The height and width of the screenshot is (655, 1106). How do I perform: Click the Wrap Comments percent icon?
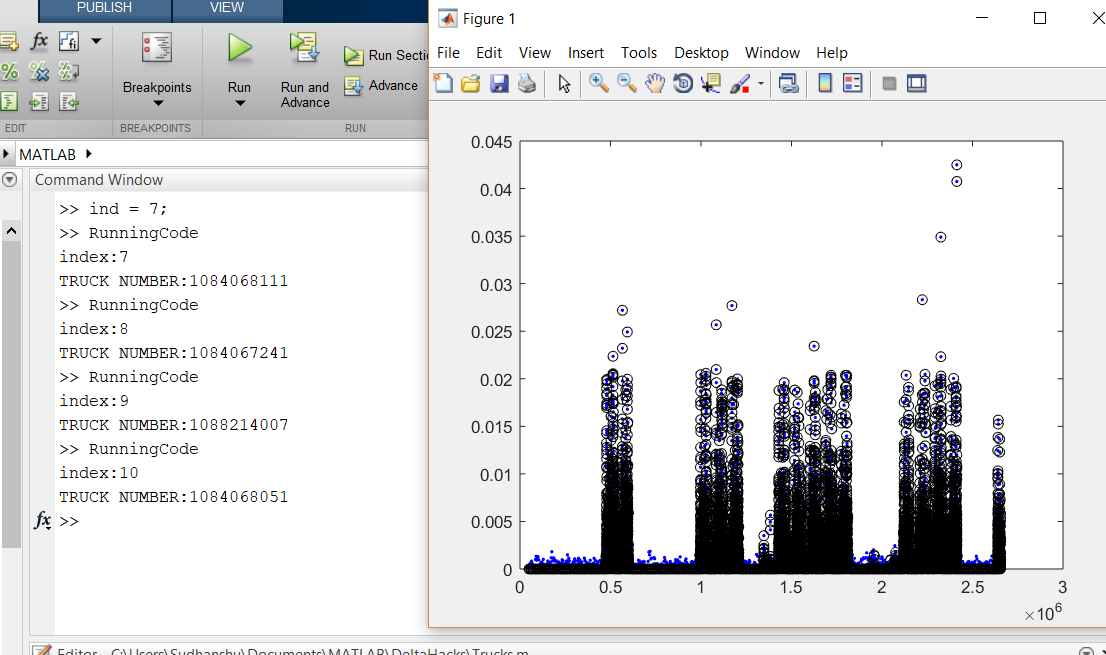click(68, 71)
